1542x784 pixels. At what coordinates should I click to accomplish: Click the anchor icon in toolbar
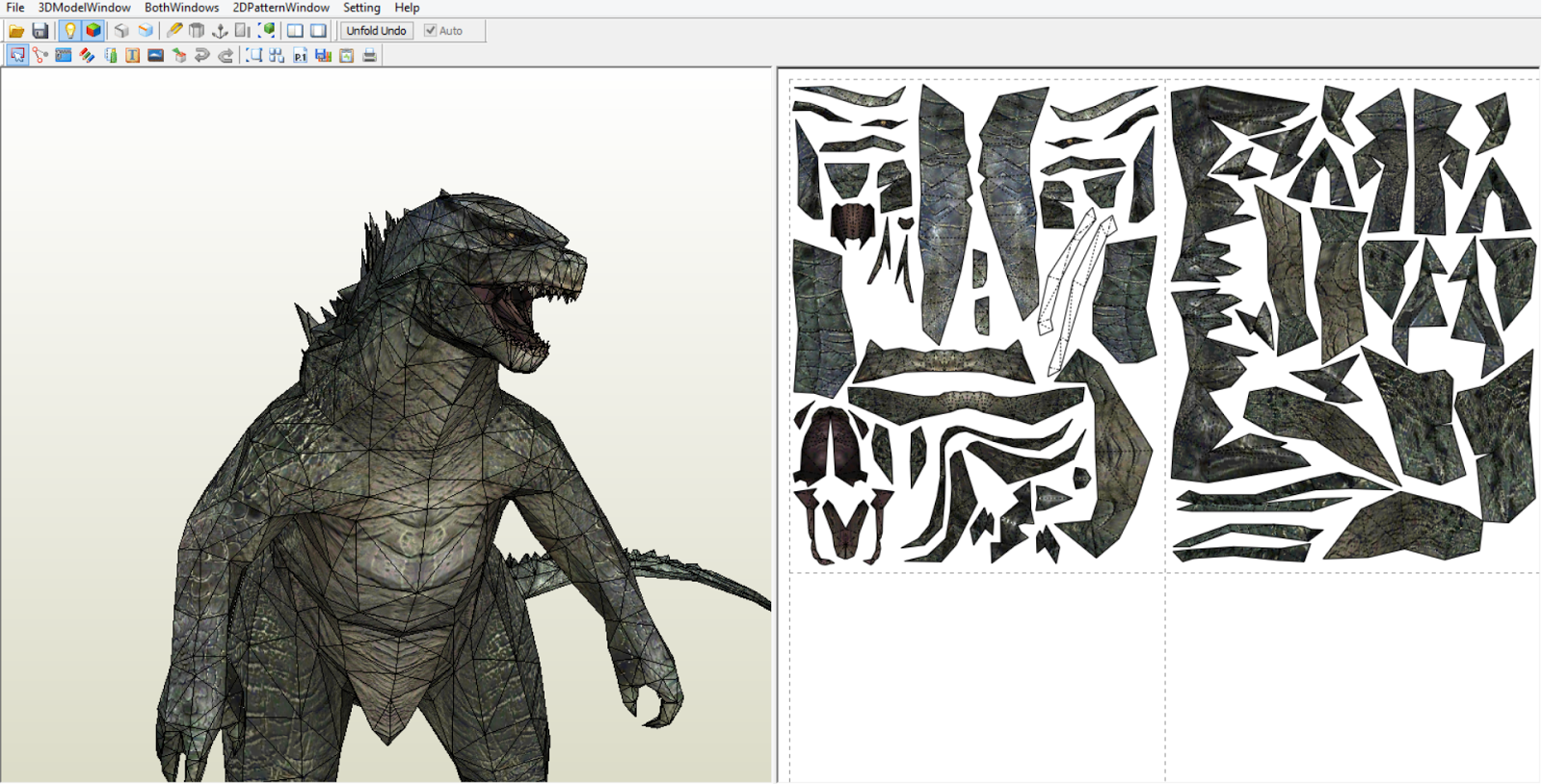pyautogui.click(x=220, y=31)
